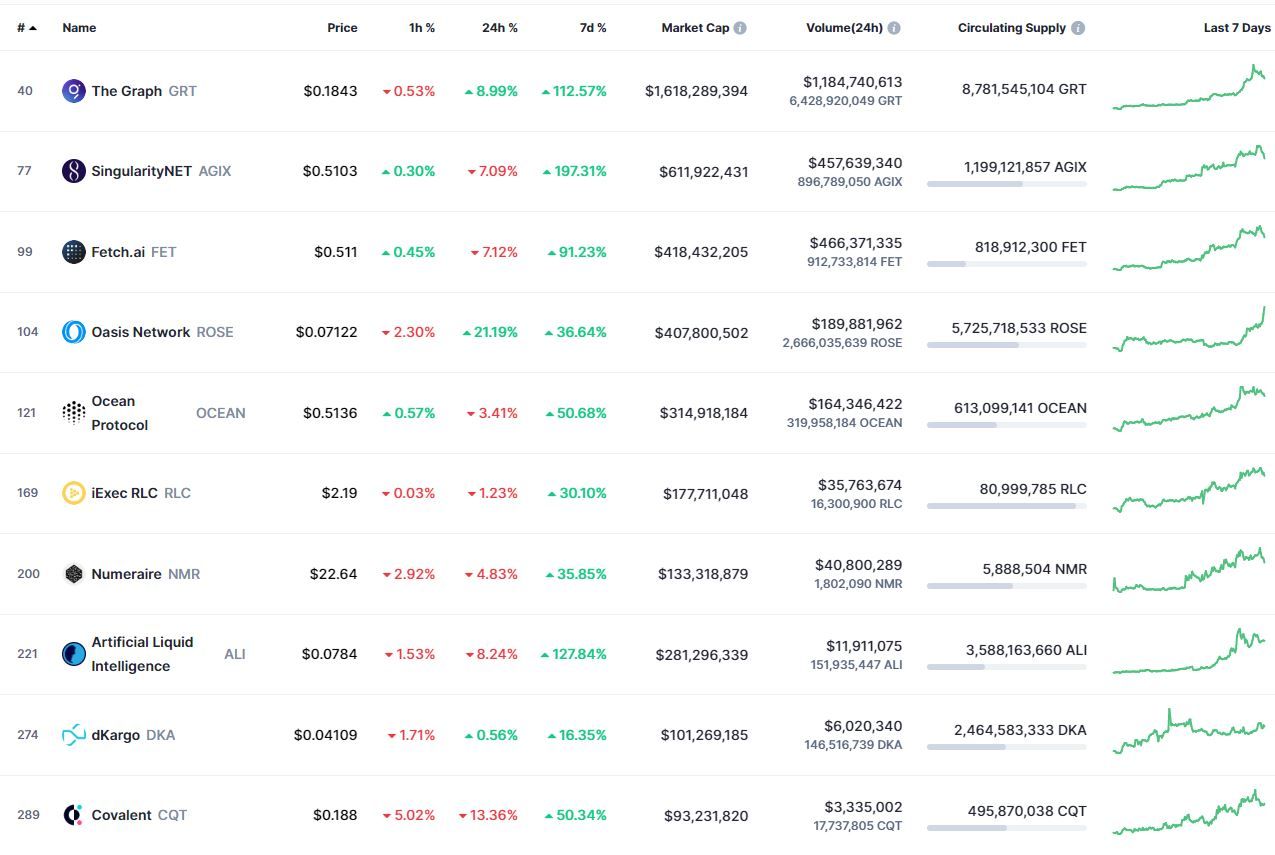The image size is (1275, 855).
Task: Click The Graph coin logo icon
Action: 74,91
